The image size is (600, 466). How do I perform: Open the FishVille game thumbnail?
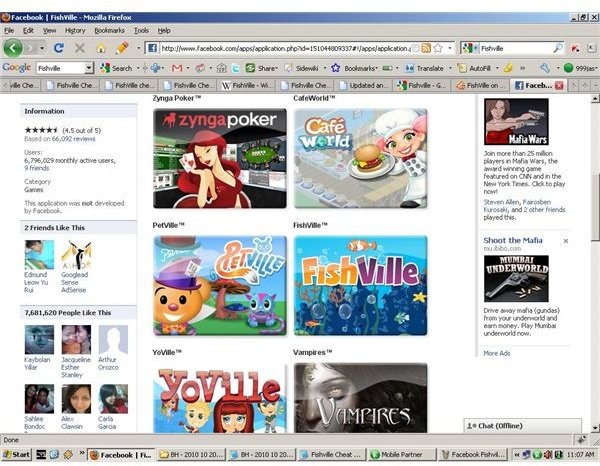360,285
